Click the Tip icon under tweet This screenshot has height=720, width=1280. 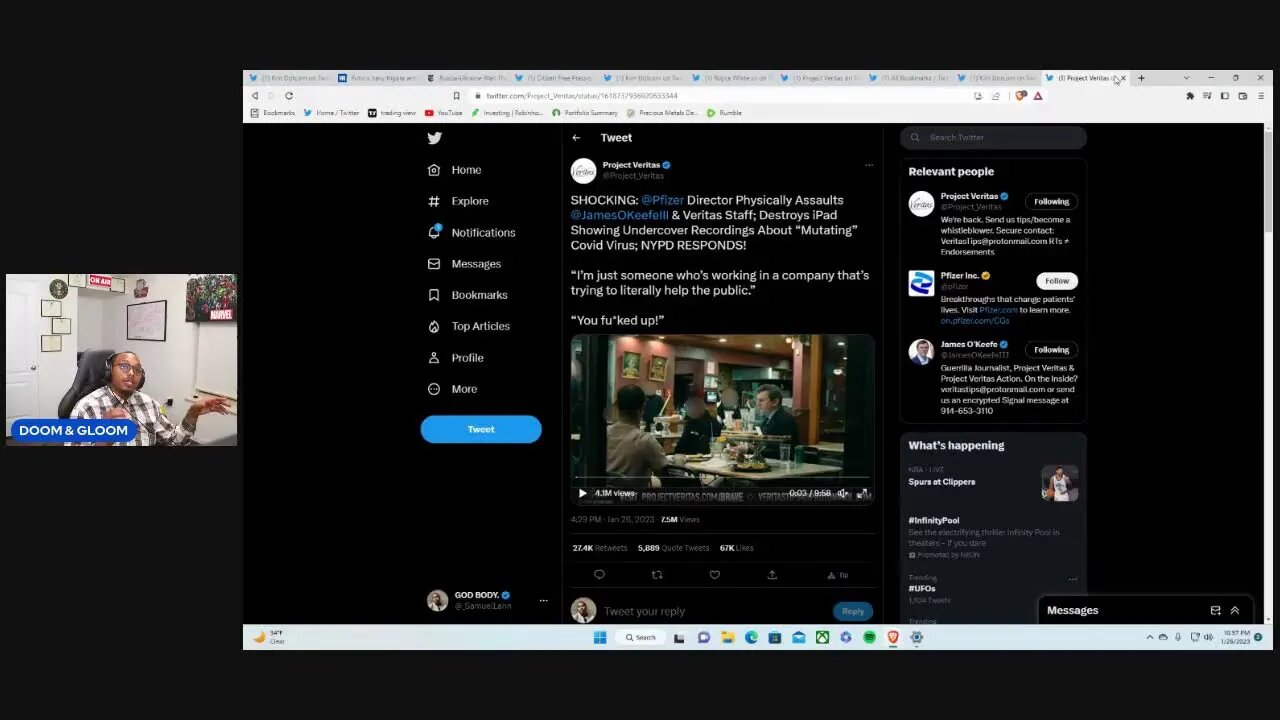coord(837,575)
